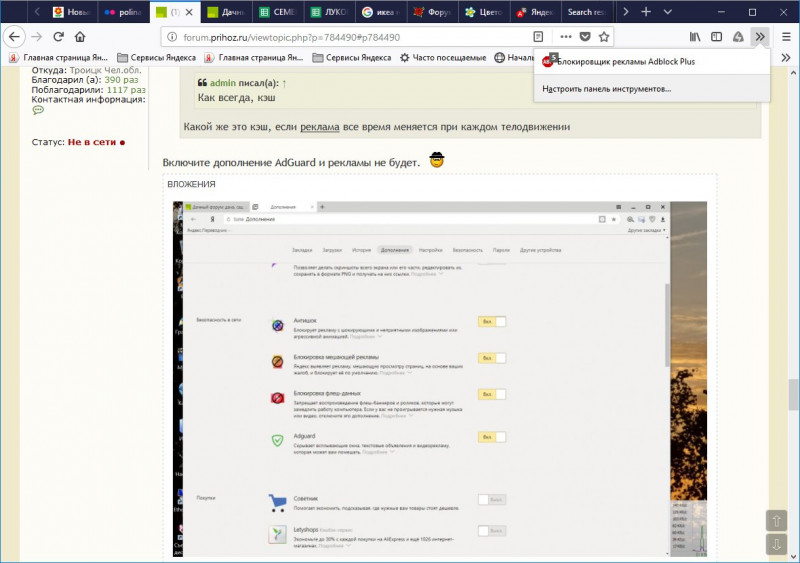Save page to Pocket
Image resolution: width=800 pixels, height=563 pixels.
[585, 37]
